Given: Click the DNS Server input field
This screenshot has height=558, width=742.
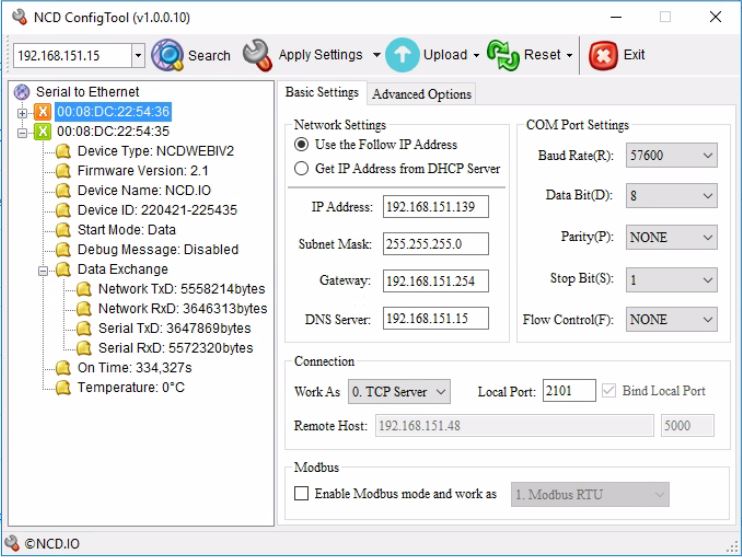Looking at the screenshot, I should (x=435, y=318).
